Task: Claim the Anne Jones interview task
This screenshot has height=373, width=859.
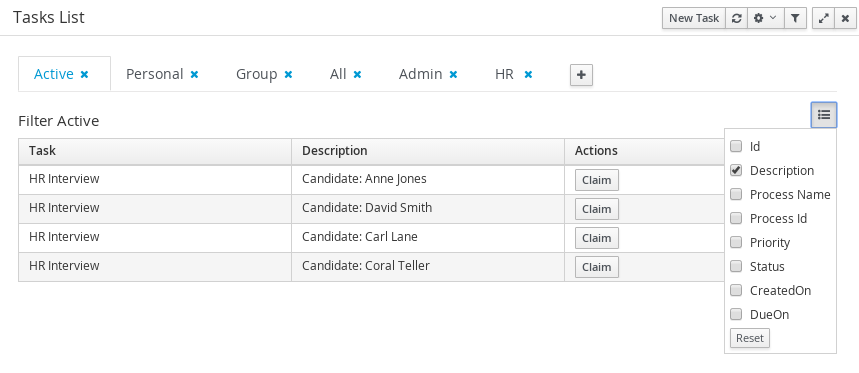Action: [597, 180]
